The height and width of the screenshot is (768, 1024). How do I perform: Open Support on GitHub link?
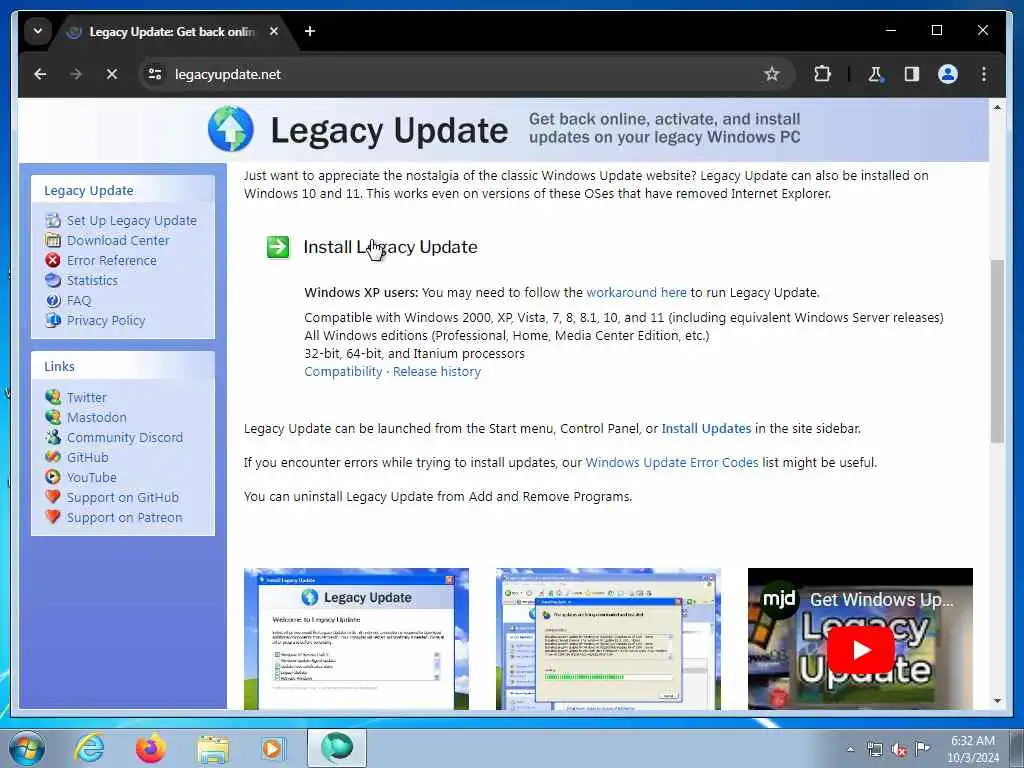click(x=123, y=498)
